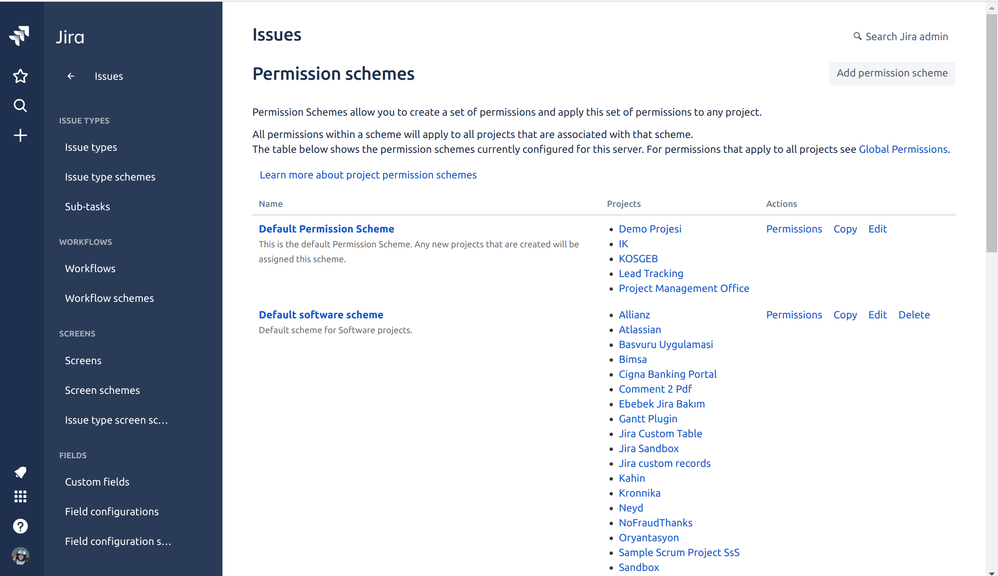Open Comment 2 Pdf project

[655, 389]
